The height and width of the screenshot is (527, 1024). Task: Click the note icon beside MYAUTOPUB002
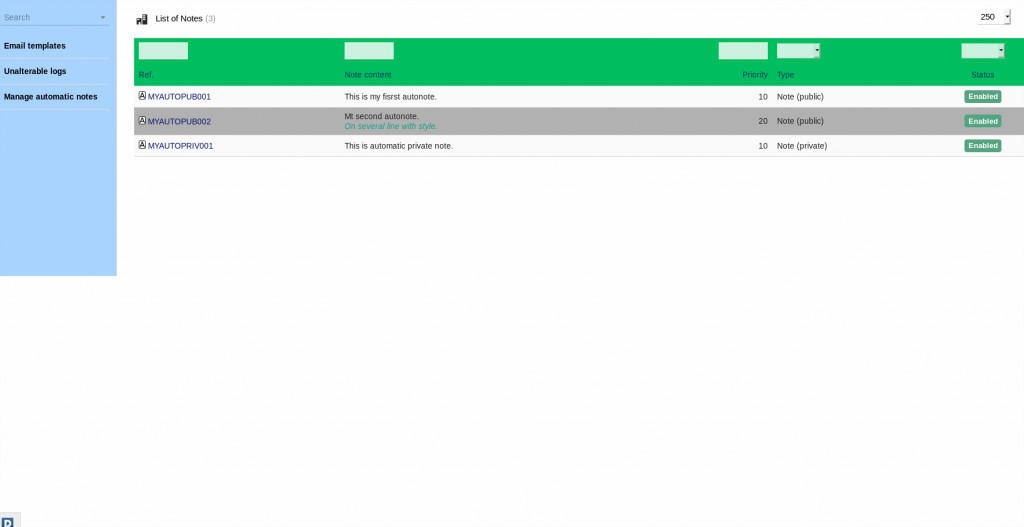[142, 121]
